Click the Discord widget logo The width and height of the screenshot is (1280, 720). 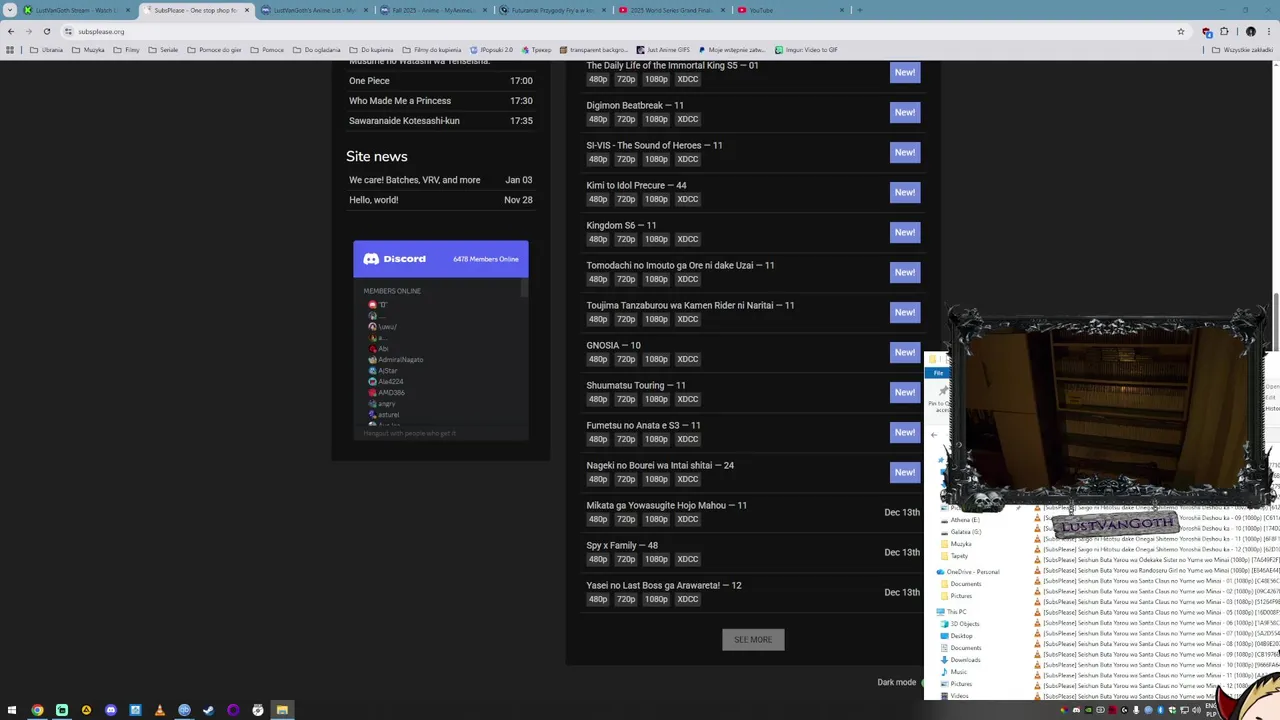395,259
